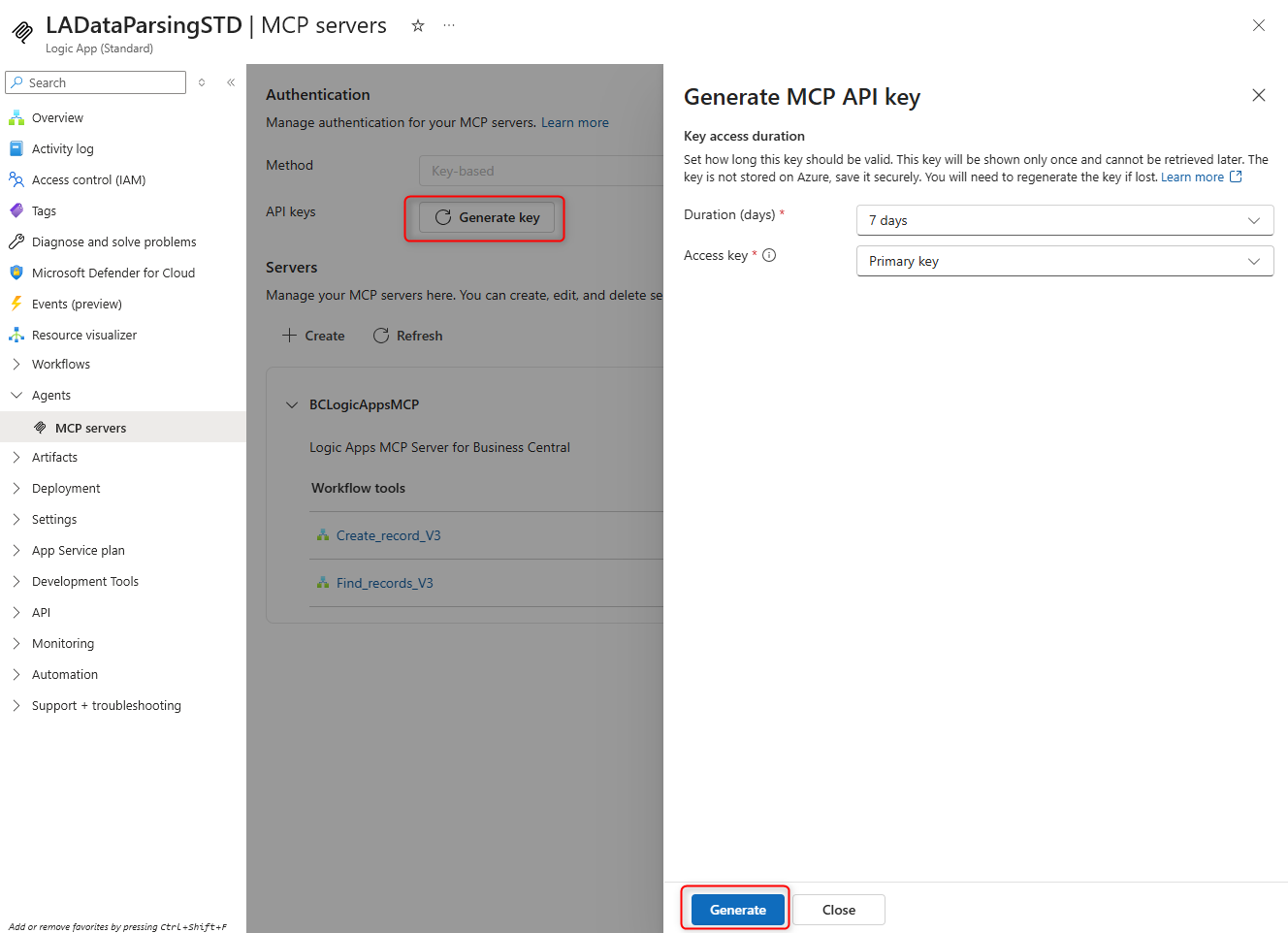Select MCP servers menu item

[x=90, y=429]
